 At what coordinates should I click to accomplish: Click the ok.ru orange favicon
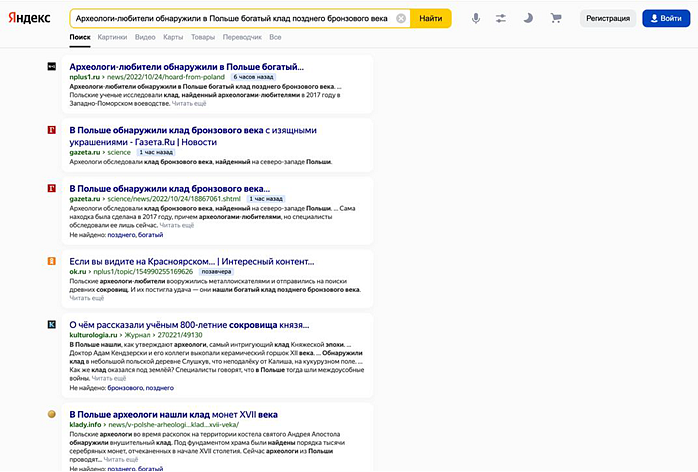(x=51, y=261)
